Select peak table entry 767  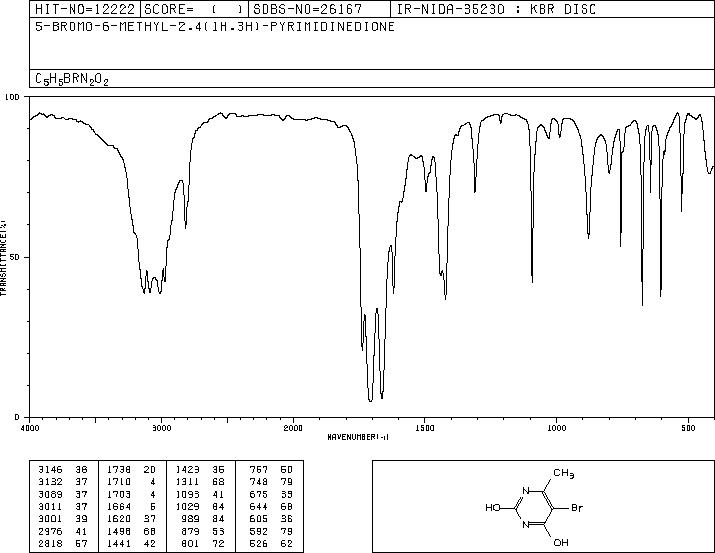click(271, 469)
